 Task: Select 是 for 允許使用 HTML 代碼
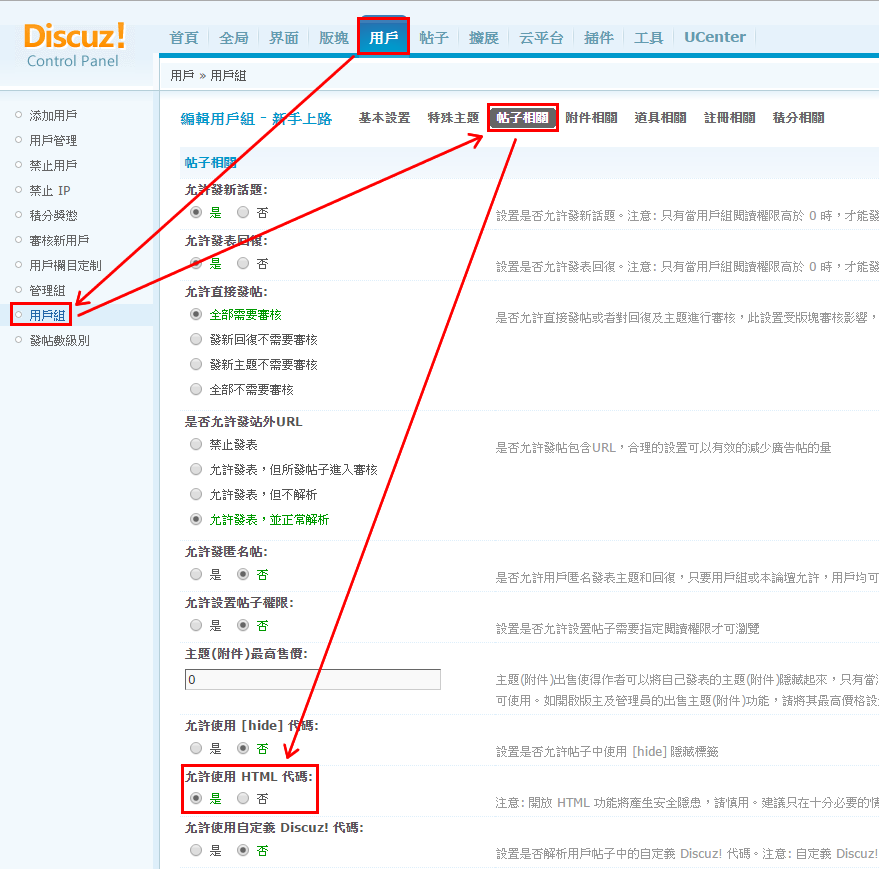coord(196,798)
